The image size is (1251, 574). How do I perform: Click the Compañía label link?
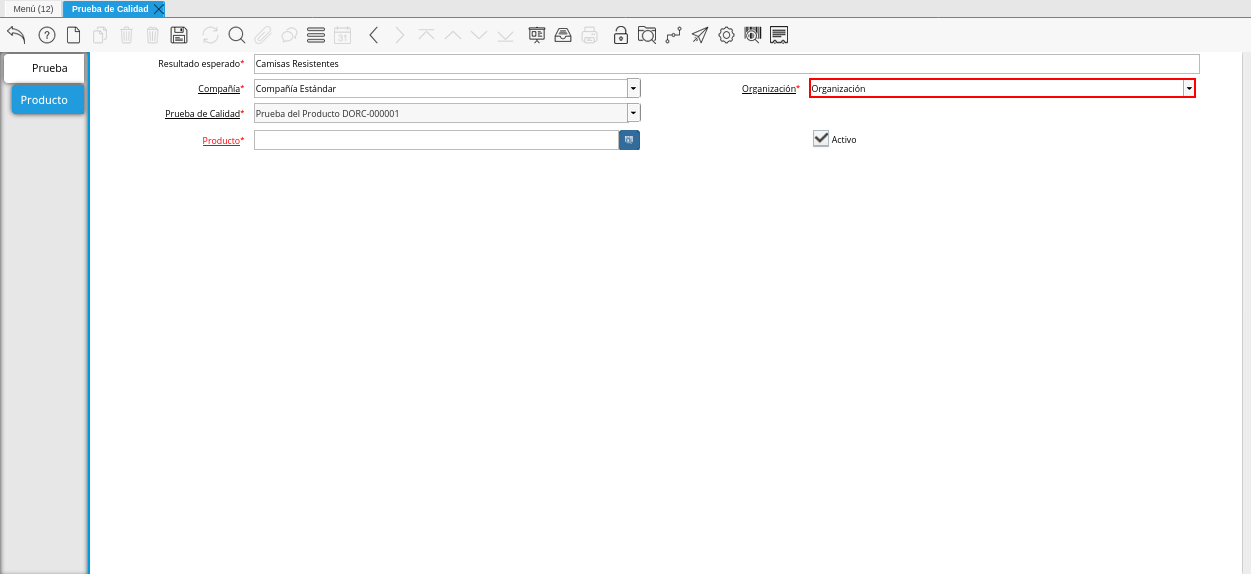tap(219, 89)
